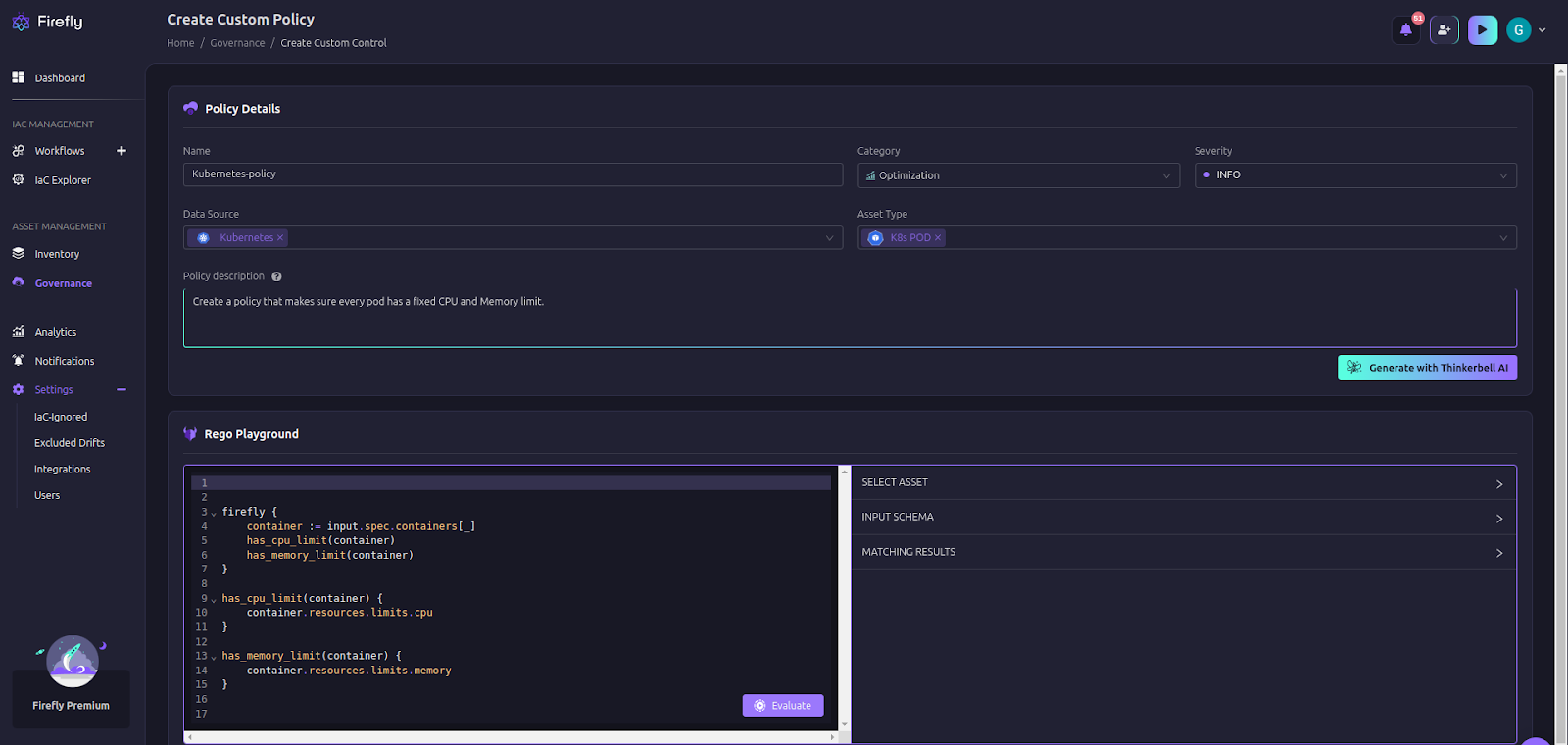The height and width of the screenshot is (745, 1568).
Task: Click into the Policy description text area
Action: pyautogui.click(x=850, y=318)
